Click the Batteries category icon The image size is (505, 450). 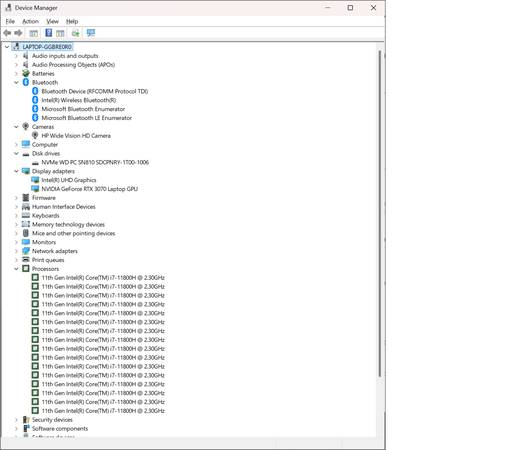coord(26,73)
